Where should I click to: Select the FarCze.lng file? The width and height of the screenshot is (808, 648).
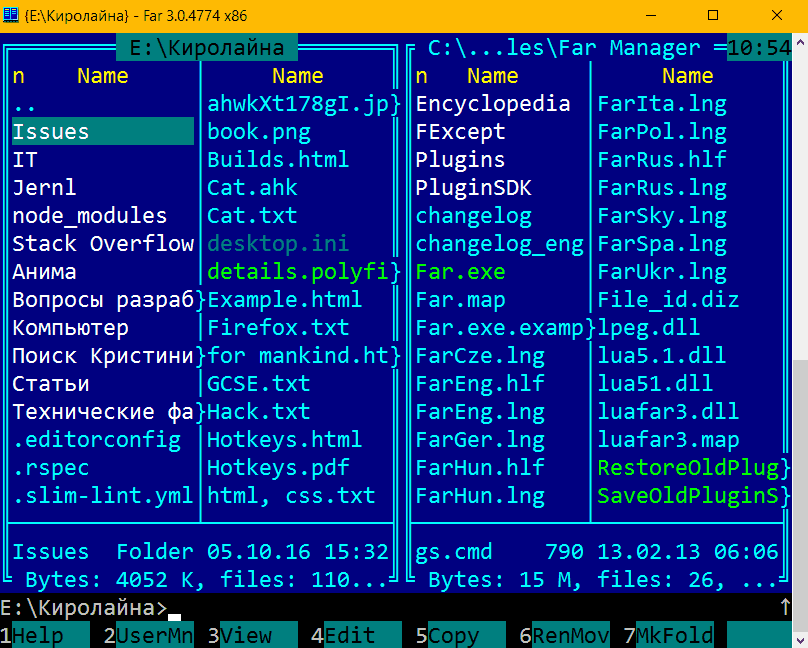point(480,356)
